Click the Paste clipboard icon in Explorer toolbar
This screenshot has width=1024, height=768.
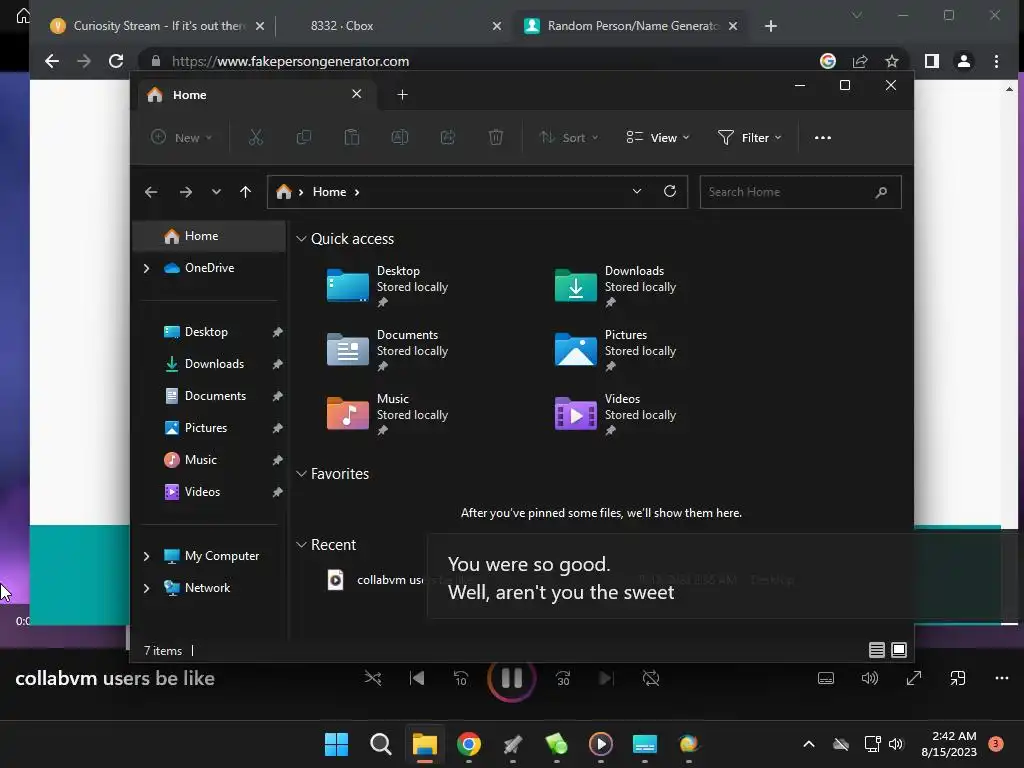(x=351, y=137)
